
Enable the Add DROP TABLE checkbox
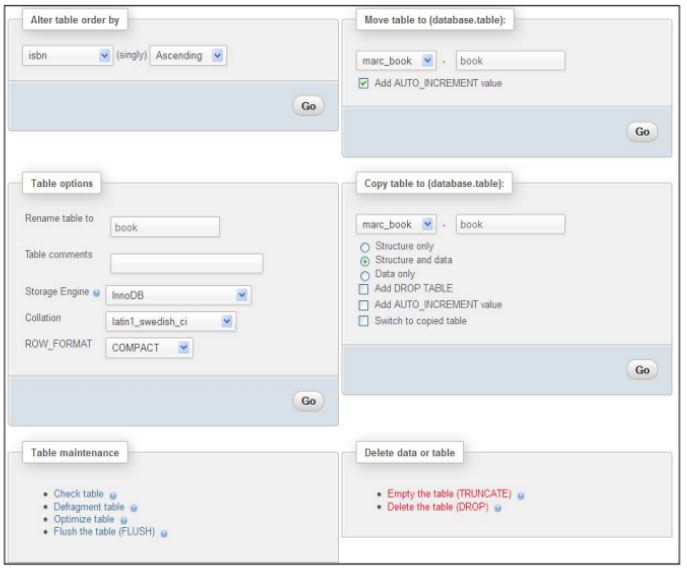[x=365, y=289]
